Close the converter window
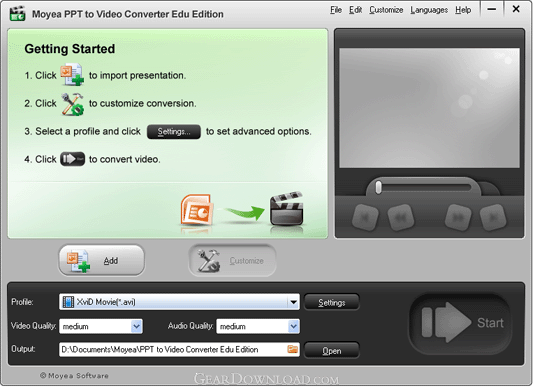 pyautogui.click(x=516, y=9)
